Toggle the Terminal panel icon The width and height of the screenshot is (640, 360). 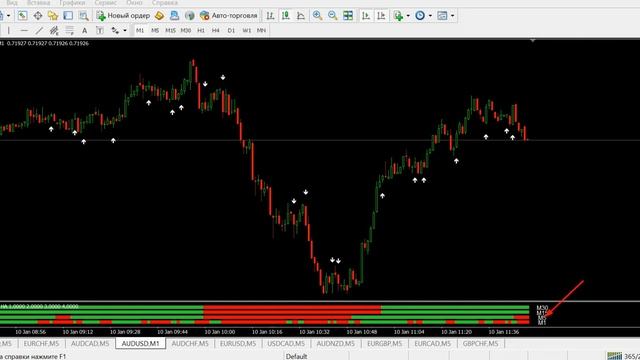(x=68, y=16)
